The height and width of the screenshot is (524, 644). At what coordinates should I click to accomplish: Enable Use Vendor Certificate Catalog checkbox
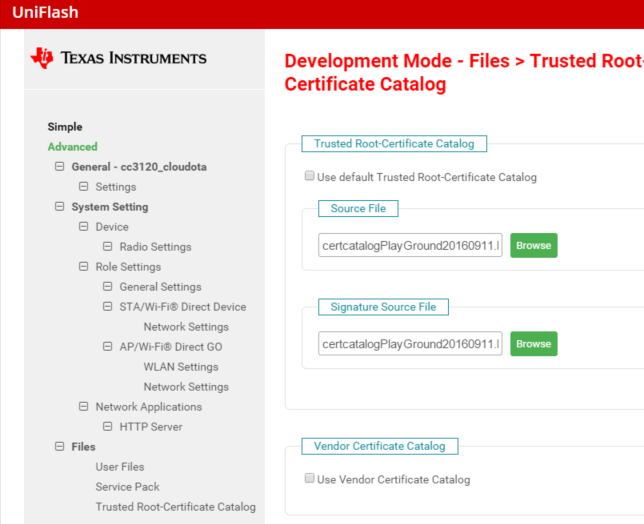(x=309, y=479)
